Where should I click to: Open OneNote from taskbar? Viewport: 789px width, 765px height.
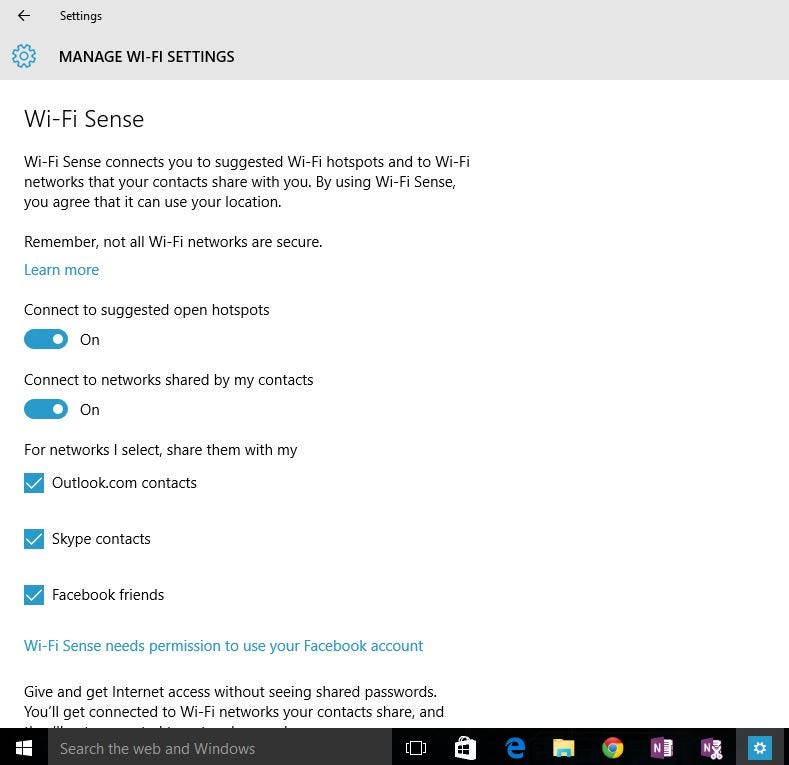662,748
